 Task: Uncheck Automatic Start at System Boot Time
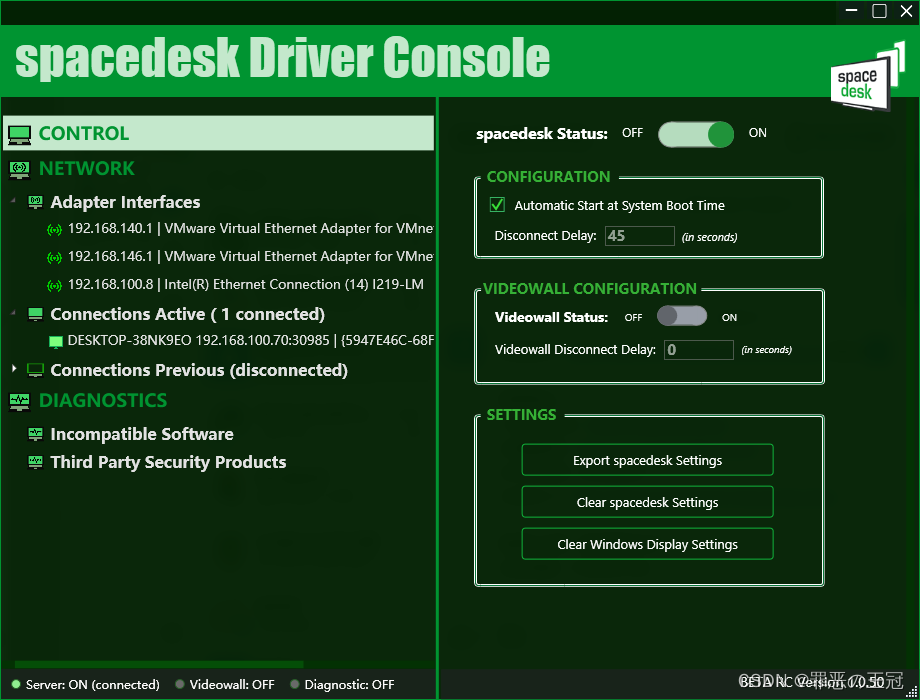[497, 205]
